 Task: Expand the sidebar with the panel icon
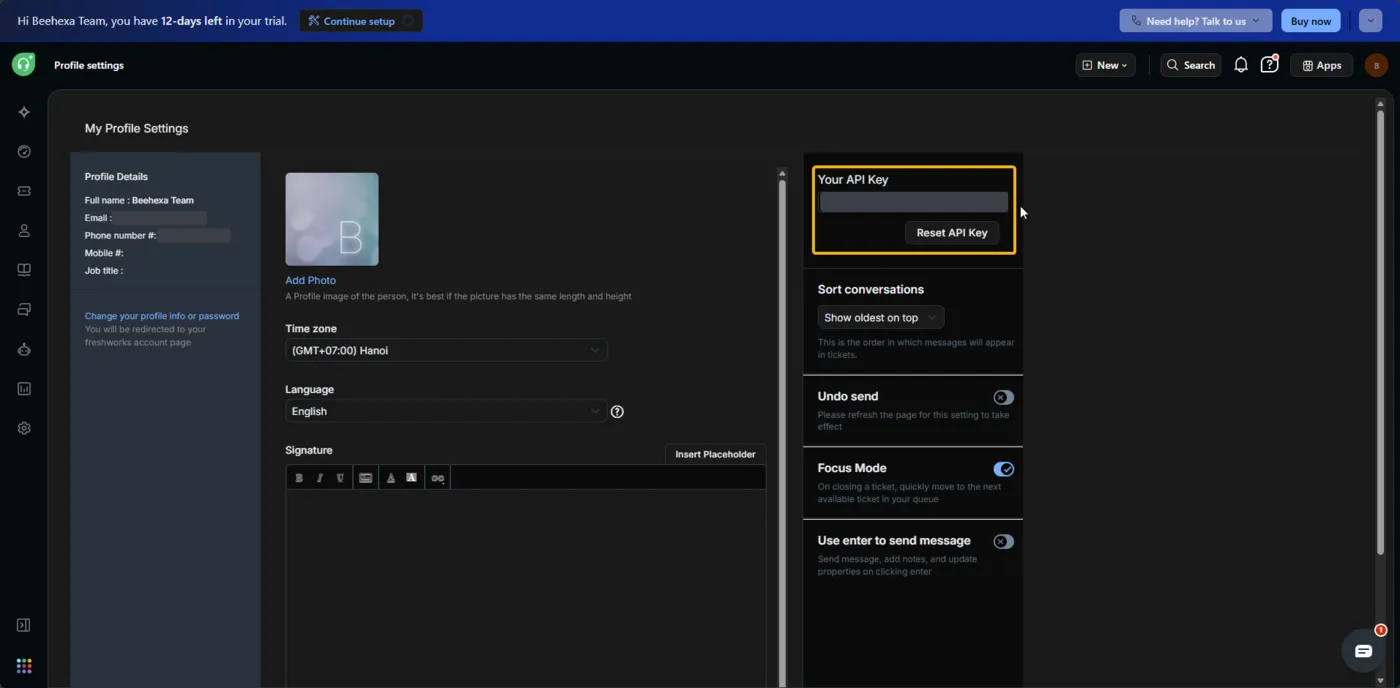coord(24,625)
